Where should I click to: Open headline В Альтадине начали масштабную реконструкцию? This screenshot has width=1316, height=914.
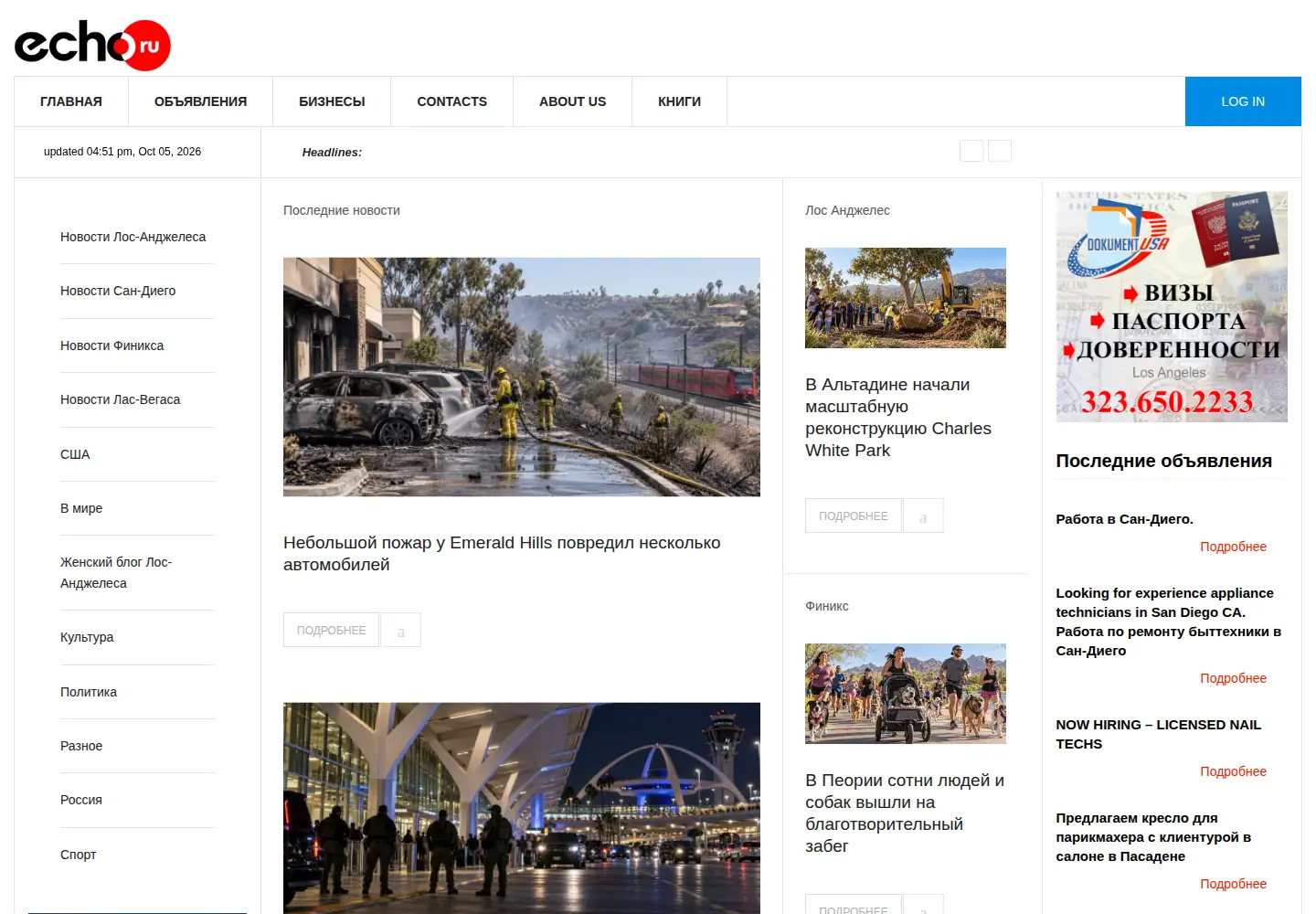click(x=898, y=418)
